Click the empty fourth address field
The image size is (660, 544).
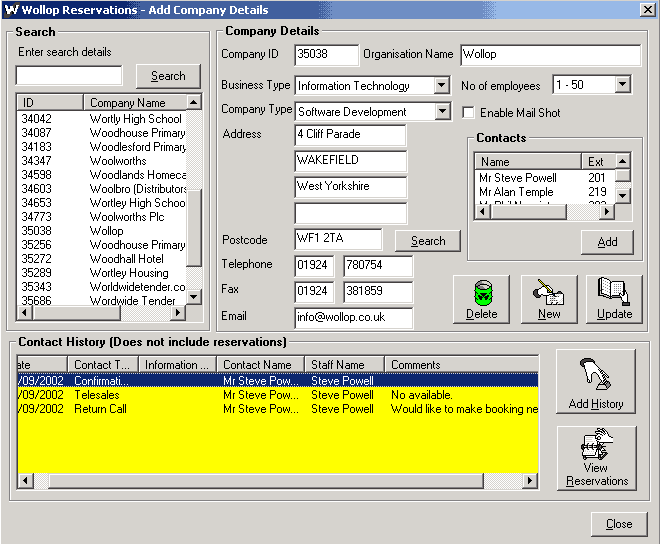coord(351,213)
